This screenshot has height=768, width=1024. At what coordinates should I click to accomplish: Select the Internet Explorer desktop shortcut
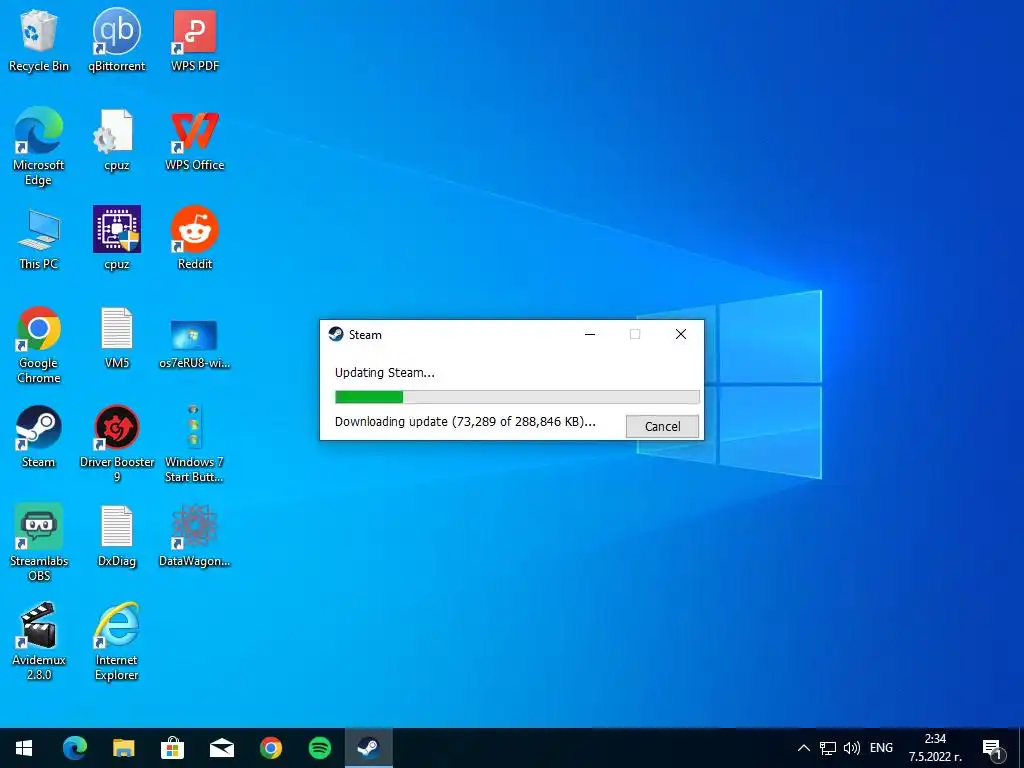coord(117,641)
